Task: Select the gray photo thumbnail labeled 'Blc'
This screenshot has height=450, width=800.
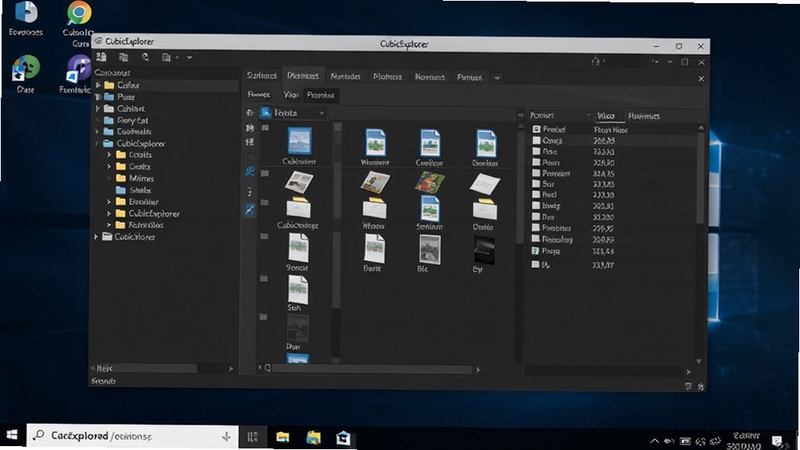Action: coord(430,249)
